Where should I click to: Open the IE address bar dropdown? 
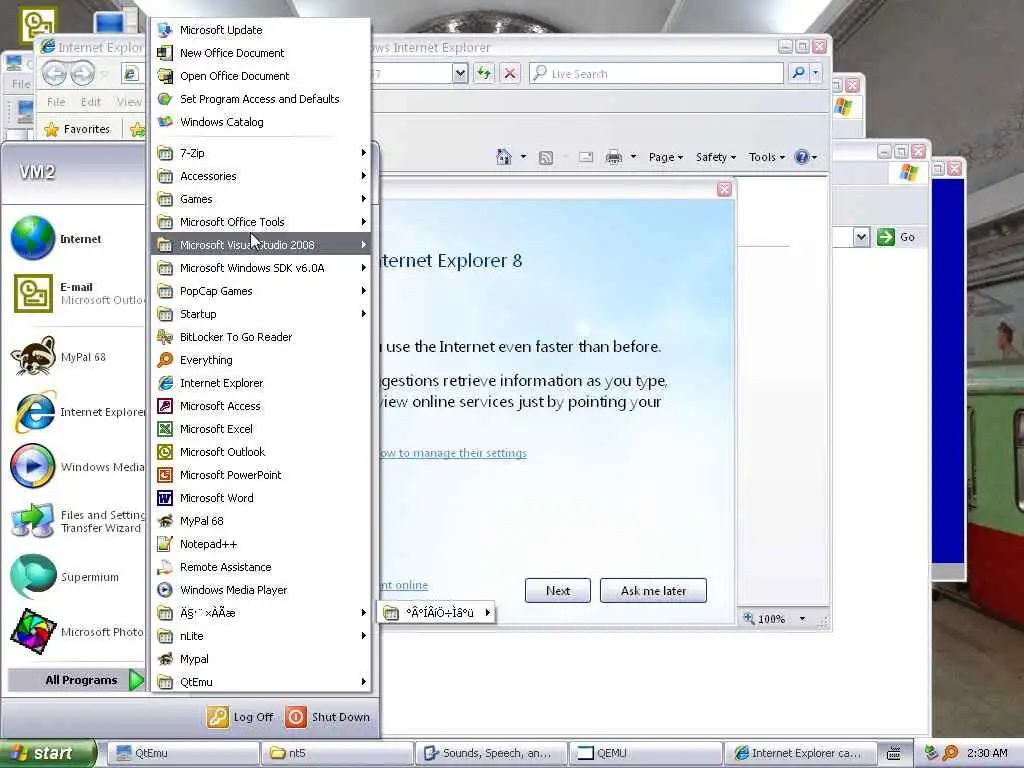460,73
